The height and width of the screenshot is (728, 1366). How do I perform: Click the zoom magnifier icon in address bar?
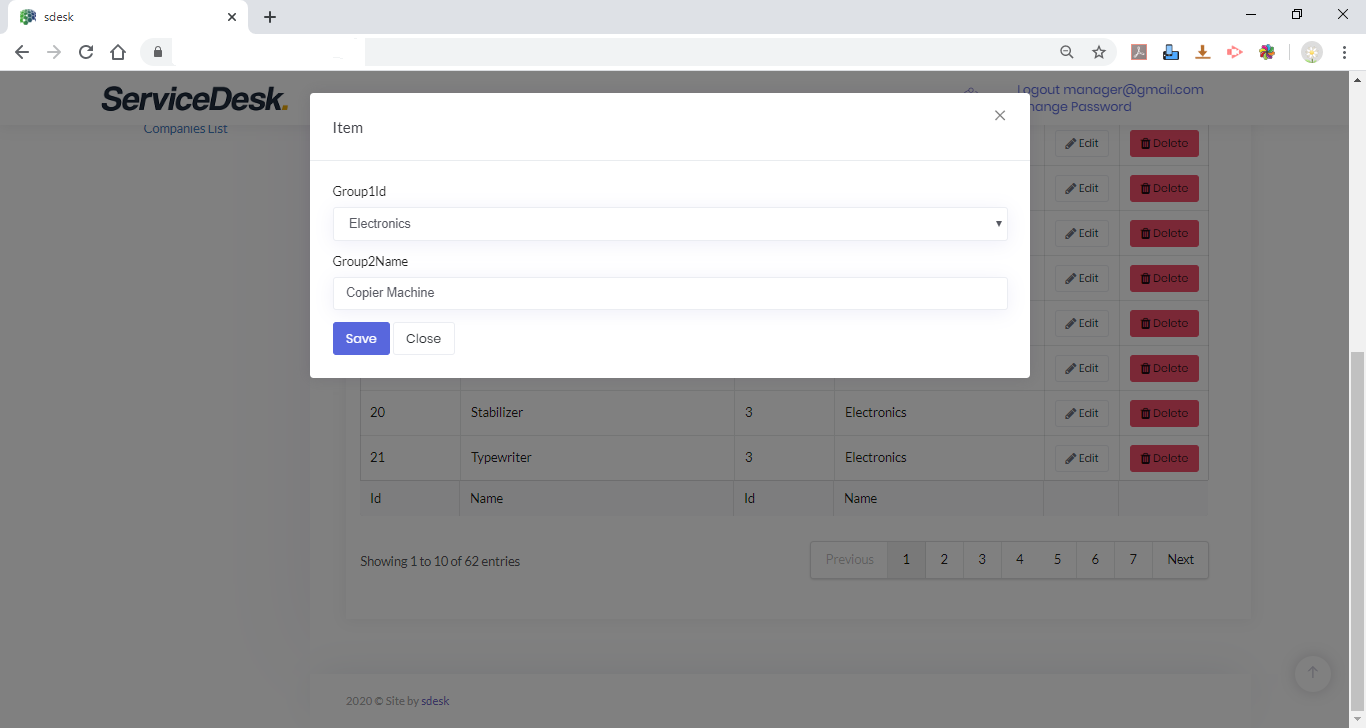tap(1067, 52)
